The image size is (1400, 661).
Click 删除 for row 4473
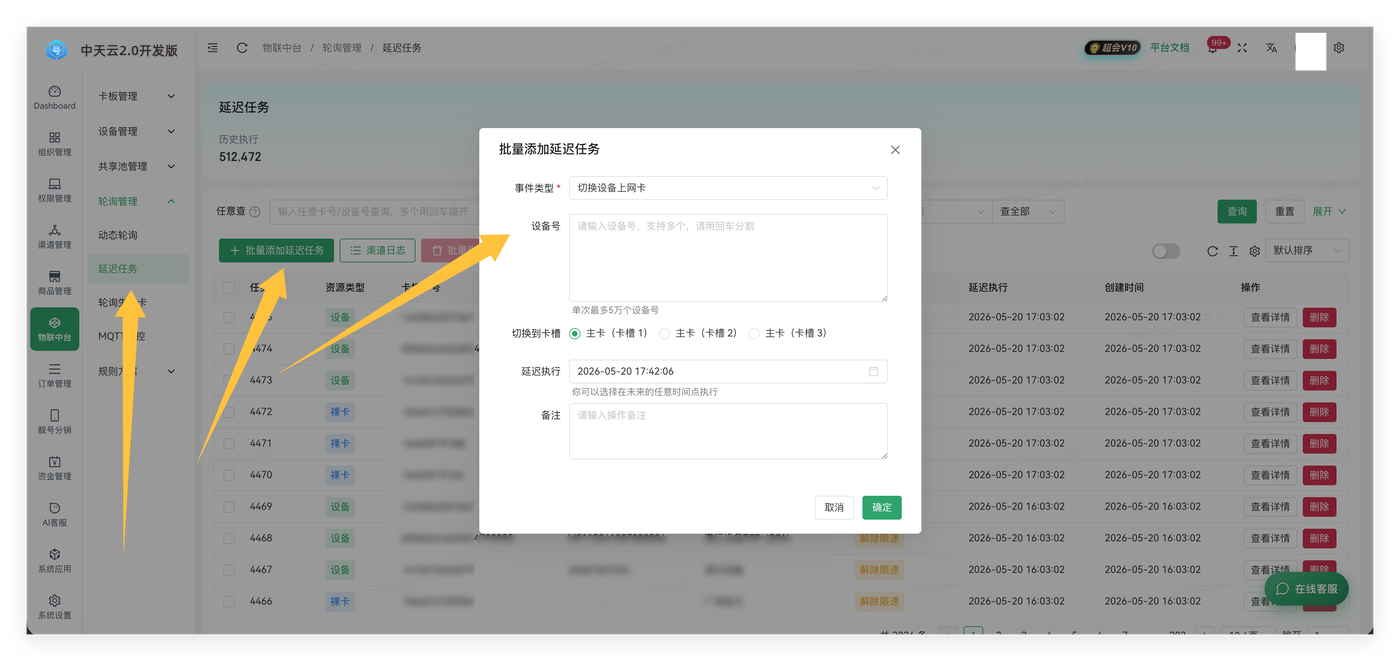click(x=1320, y=380)
